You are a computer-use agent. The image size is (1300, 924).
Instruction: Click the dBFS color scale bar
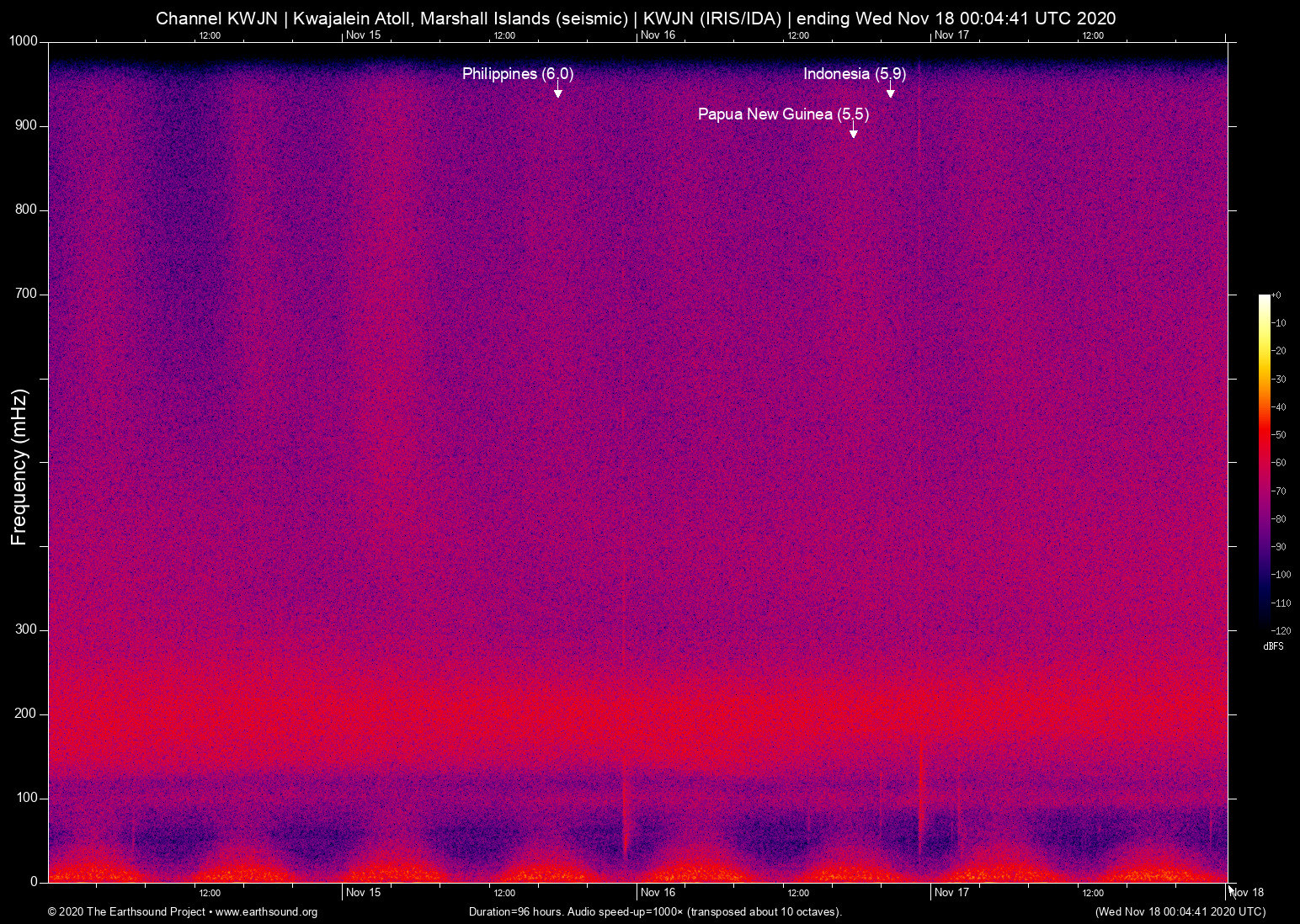1264,461
